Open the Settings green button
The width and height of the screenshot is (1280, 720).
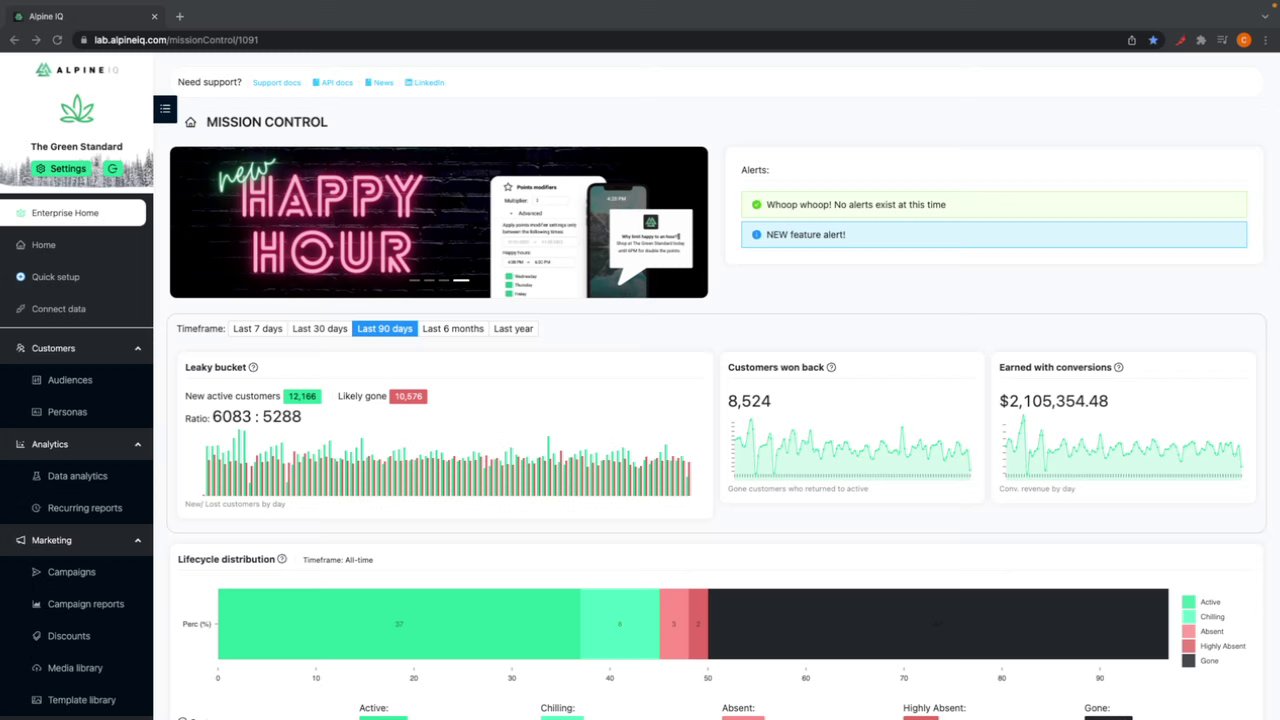(62, 168)
